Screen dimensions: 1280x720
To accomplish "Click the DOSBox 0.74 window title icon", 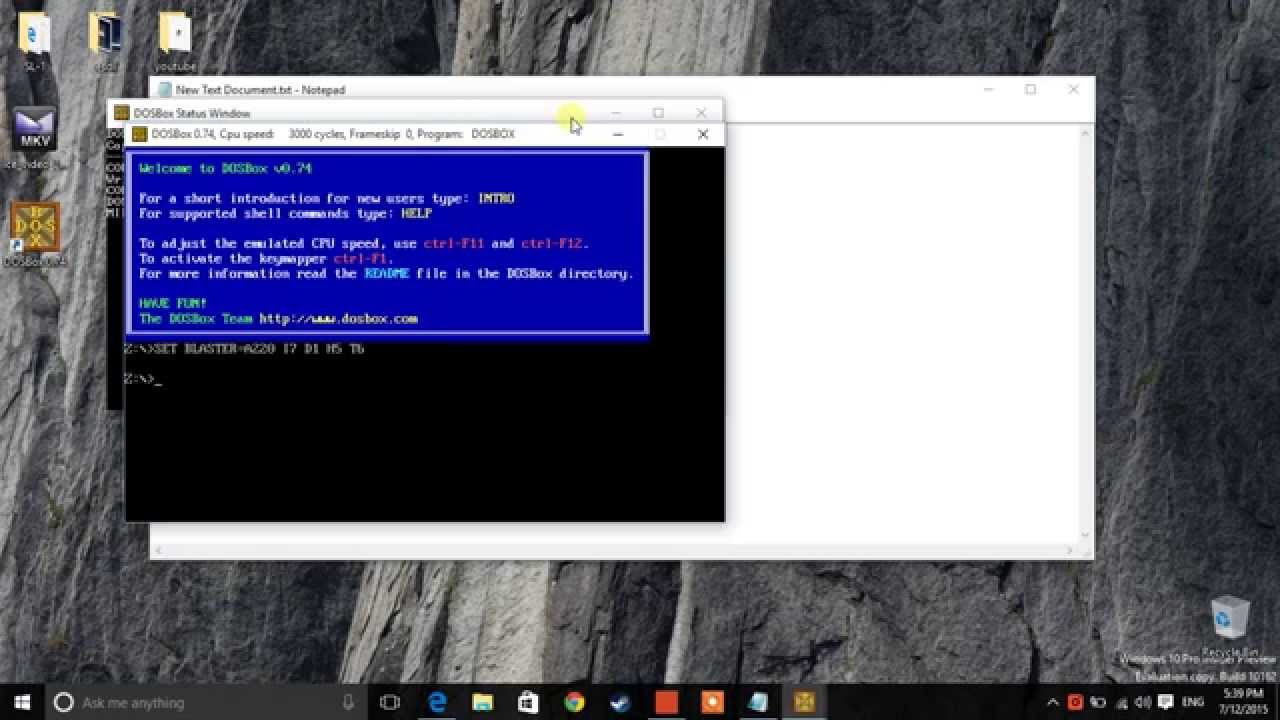I will [140, 134].
